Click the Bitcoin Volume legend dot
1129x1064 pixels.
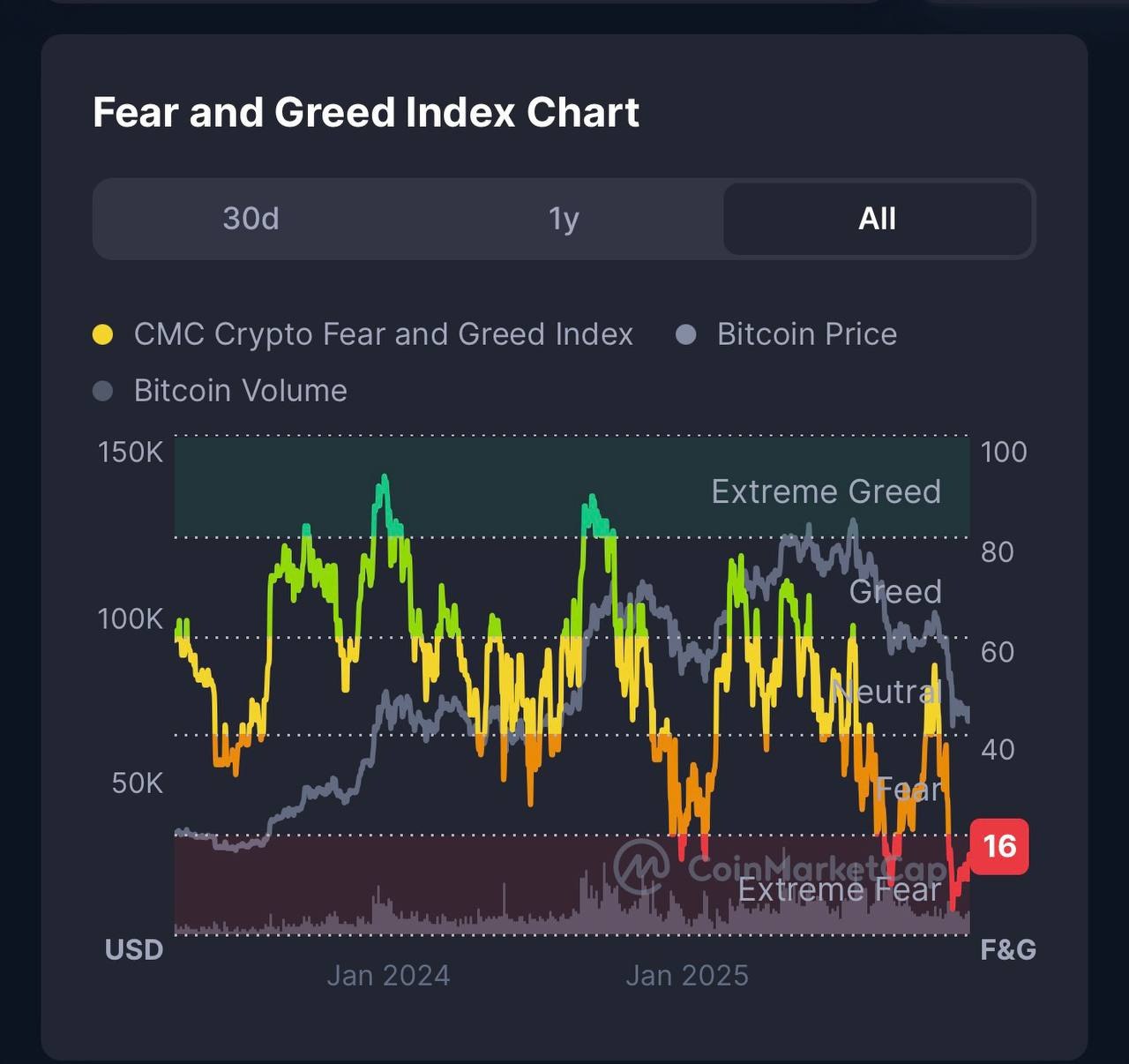(x=102, y=391)
